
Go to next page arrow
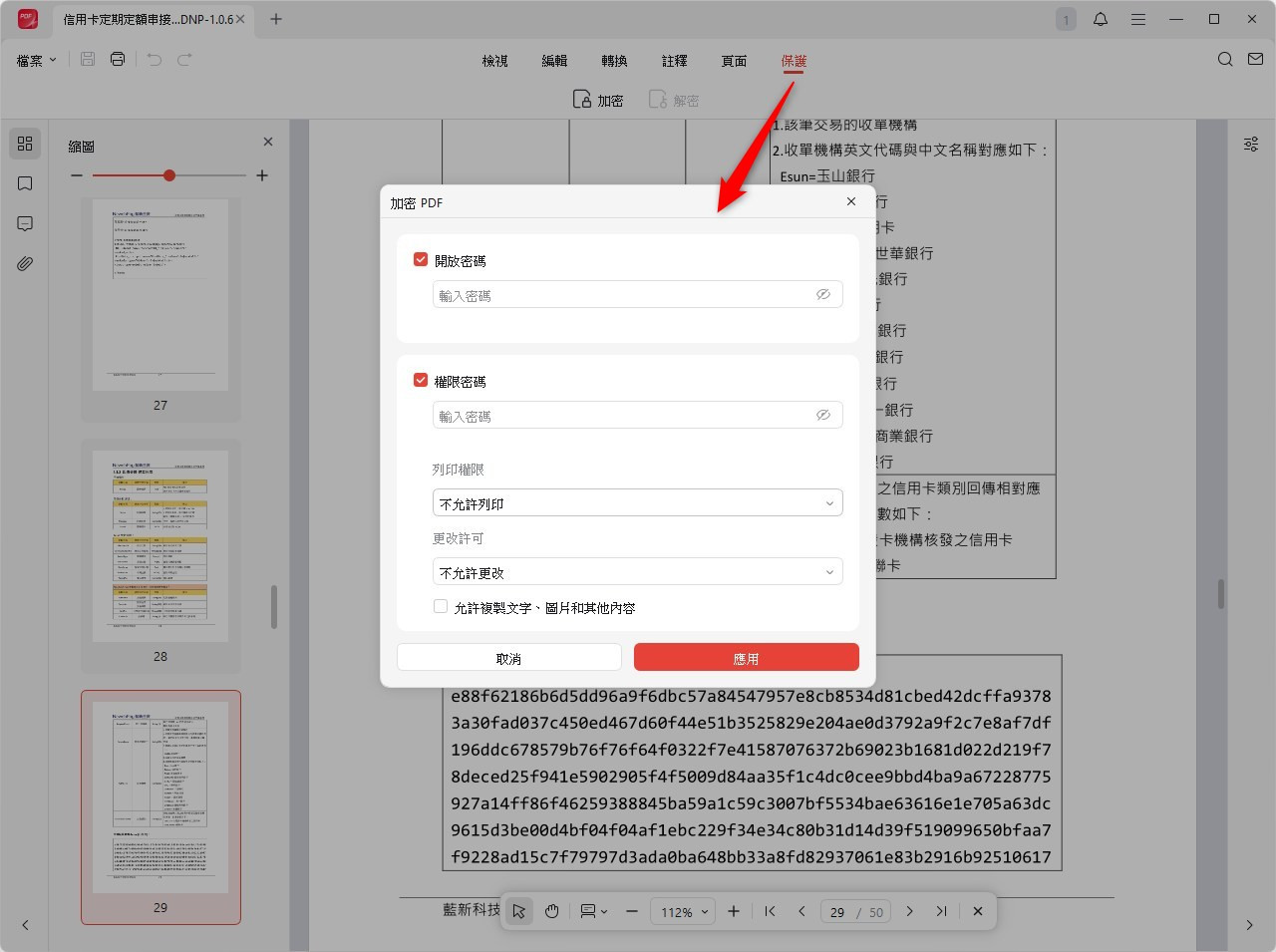tap(909, 911)
